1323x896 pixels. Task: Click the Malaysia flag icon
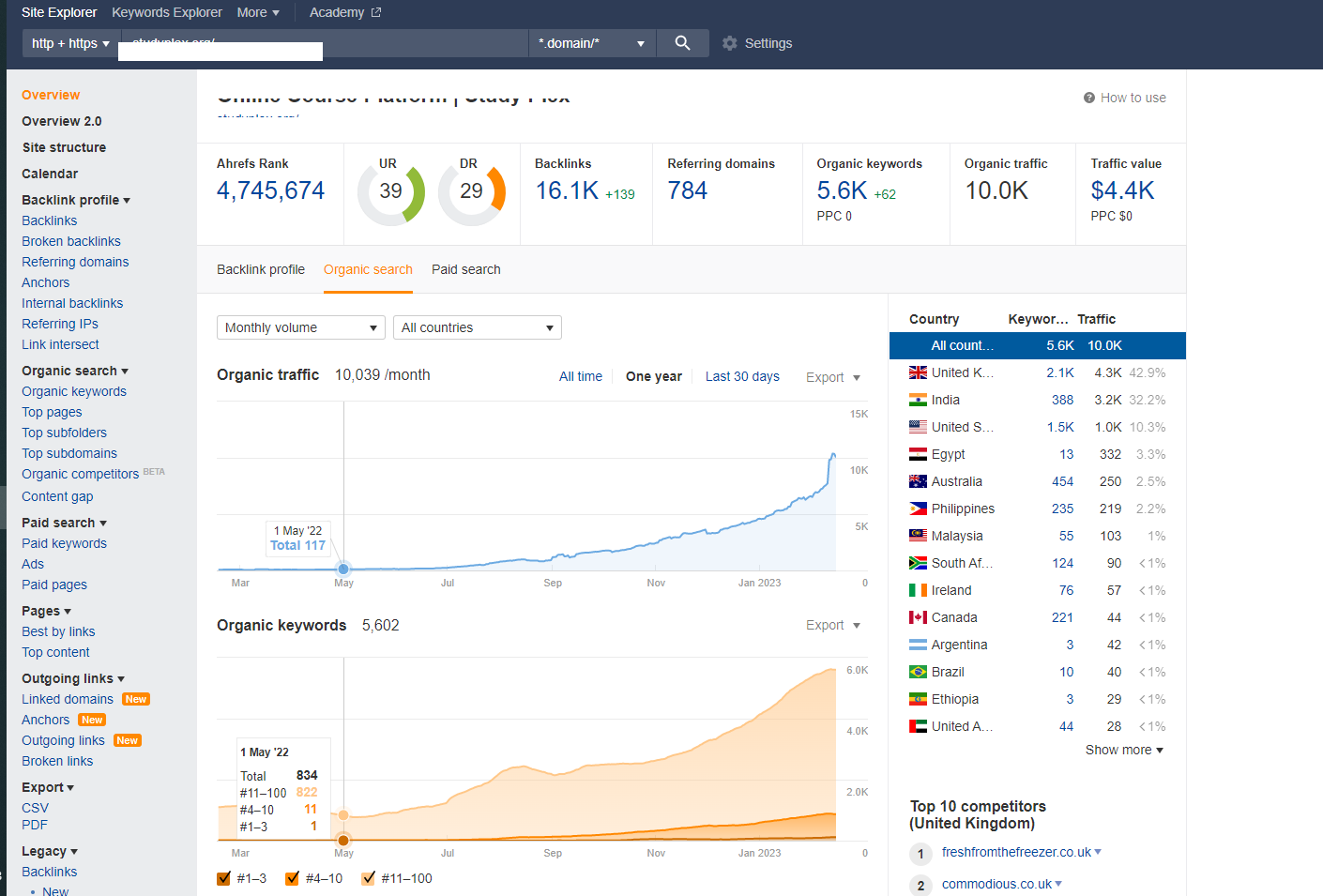tap(918, 536)
